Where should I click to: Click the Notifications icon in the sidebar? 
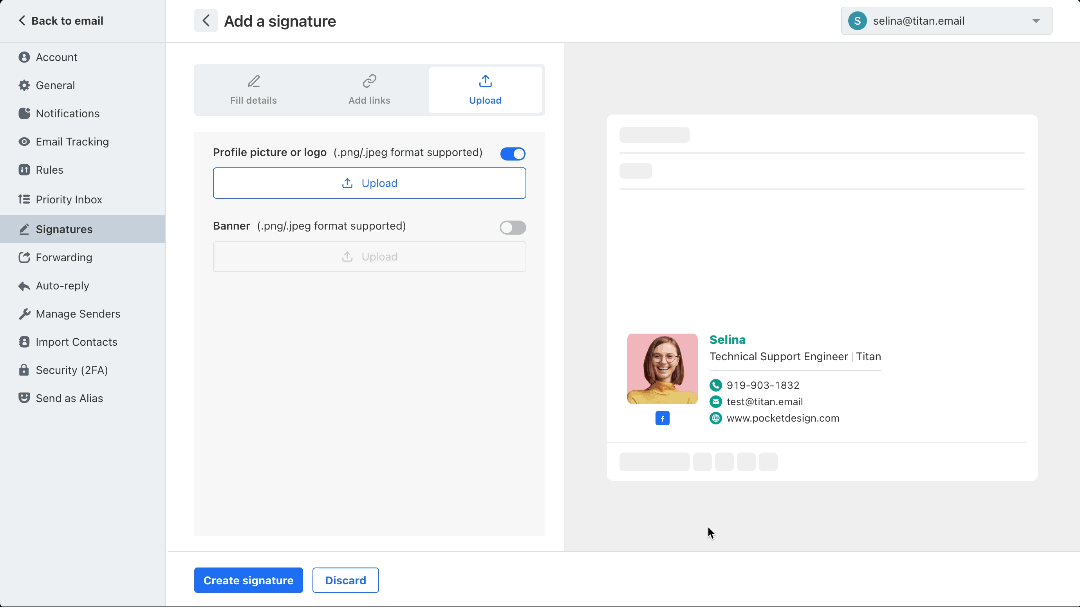tap(24, 114)
